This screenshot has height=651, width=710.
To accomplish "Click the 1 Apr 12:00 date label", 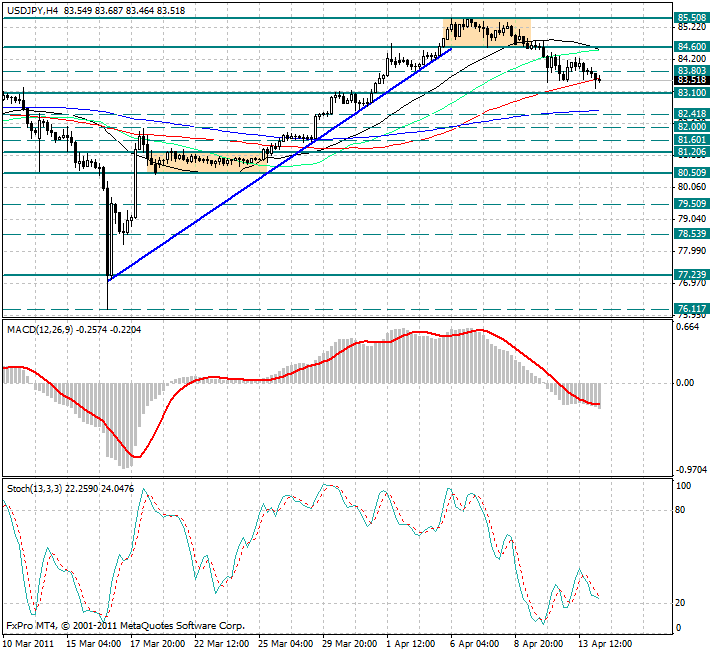I will [x=411, y=644].
